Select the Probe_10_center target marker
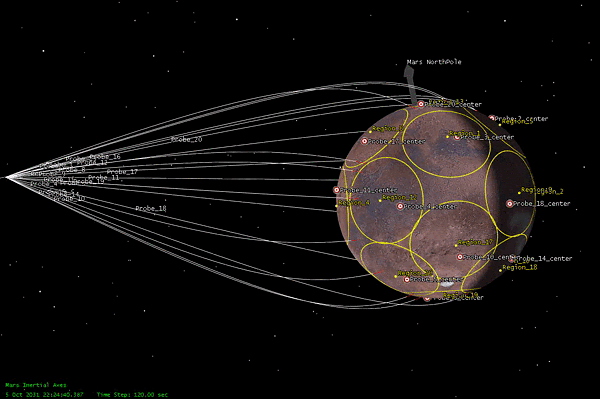The width and height of the screenshot is (600, 399). click(x=460, y=257)
